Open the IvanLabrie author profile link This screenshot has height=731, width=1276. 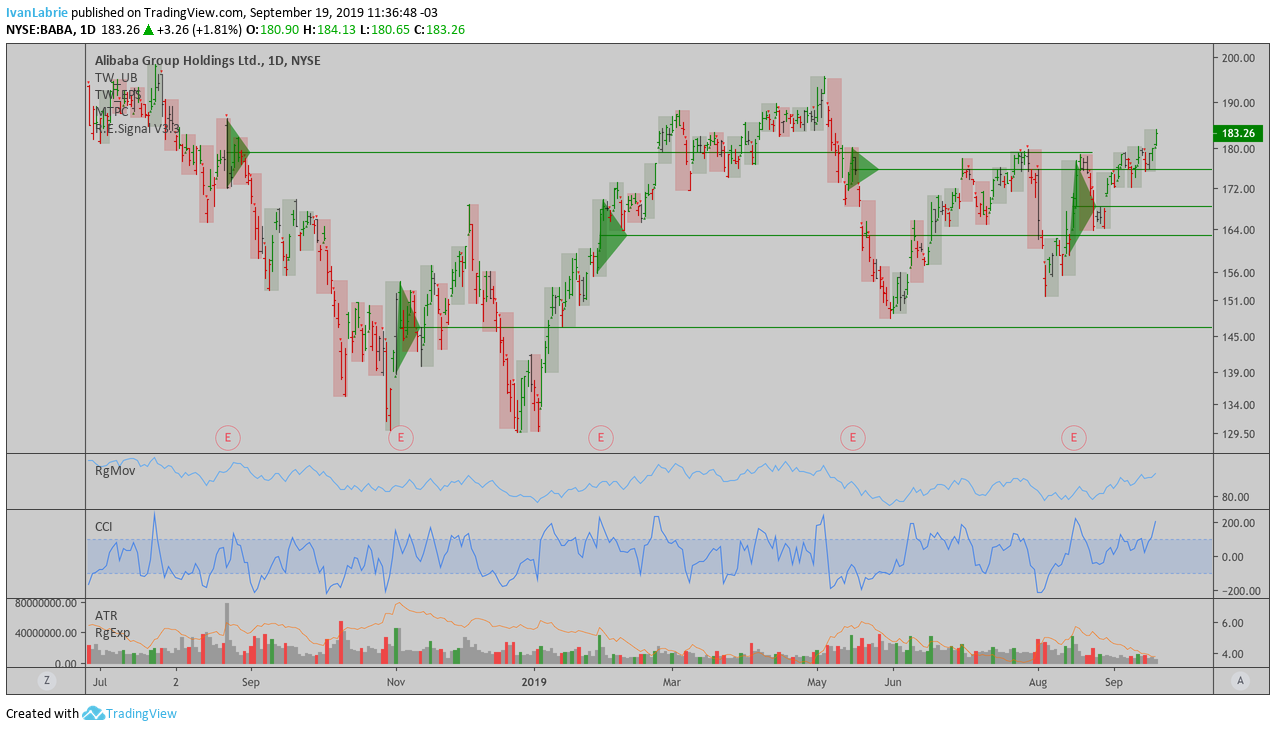[37, 13]
